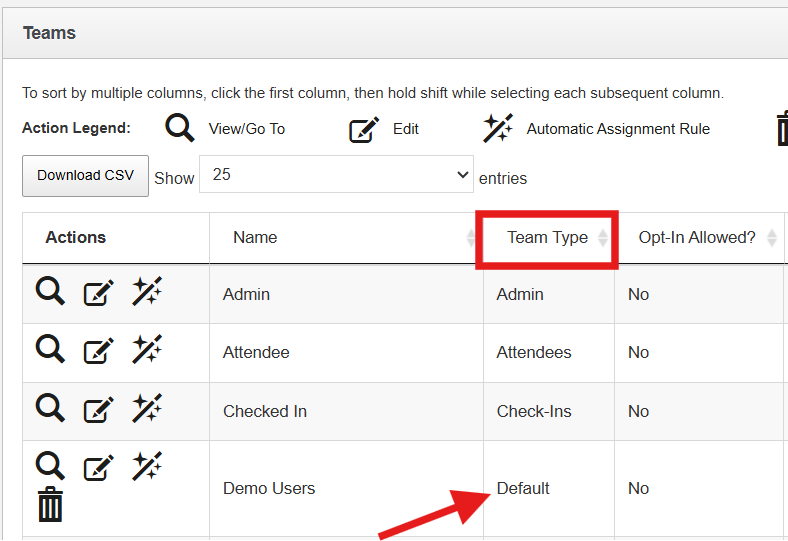
Task: View the Attendee team details
Action: [50, 349]
